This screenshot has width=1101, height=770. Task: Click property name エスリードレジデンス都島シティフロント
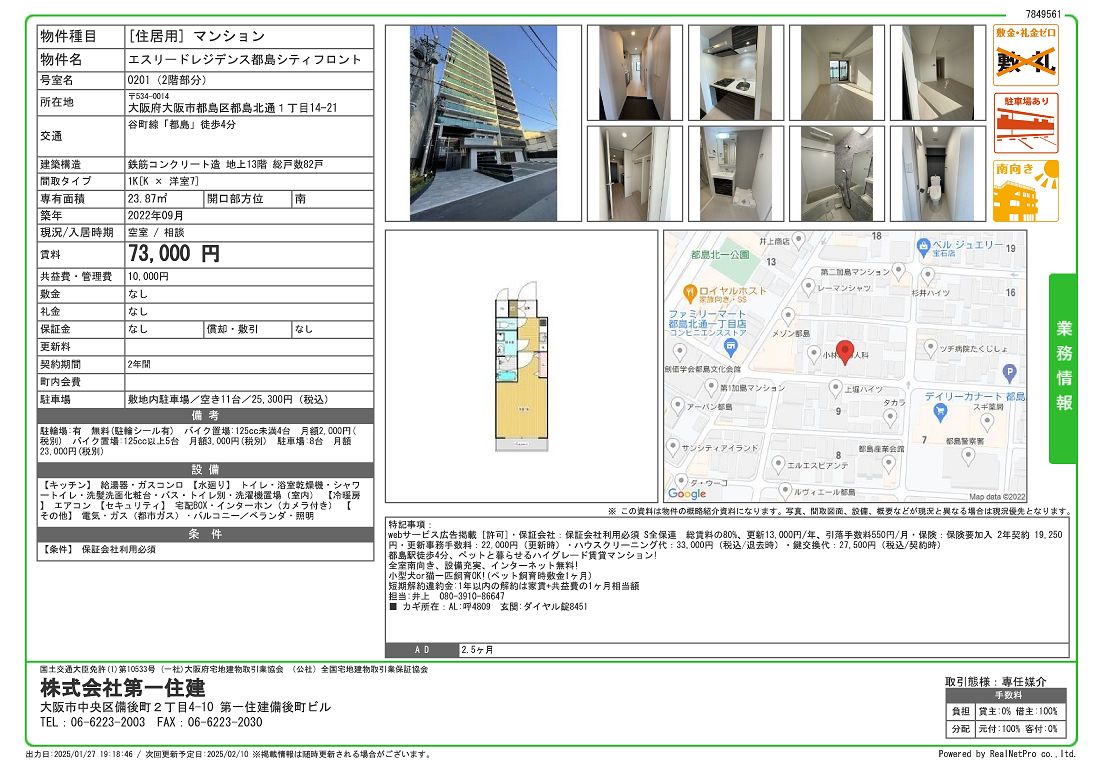click(244, 60)
